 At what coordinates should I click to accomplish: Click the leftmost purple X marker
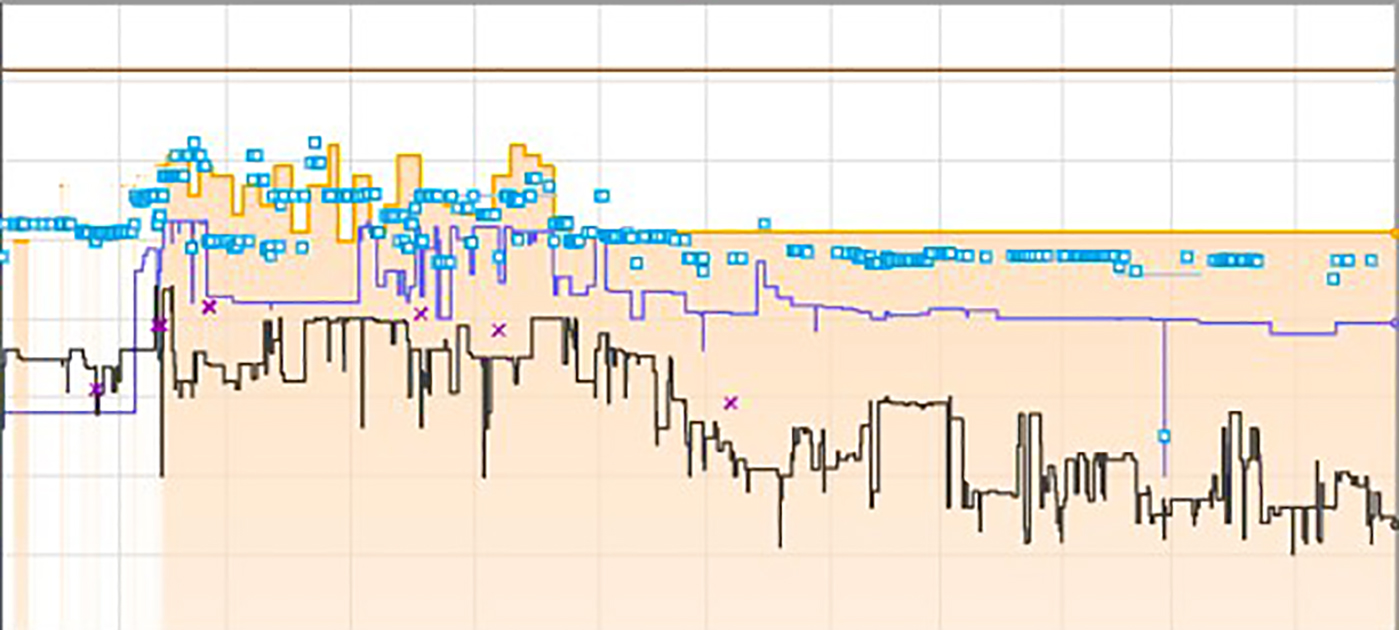[97, 389]
